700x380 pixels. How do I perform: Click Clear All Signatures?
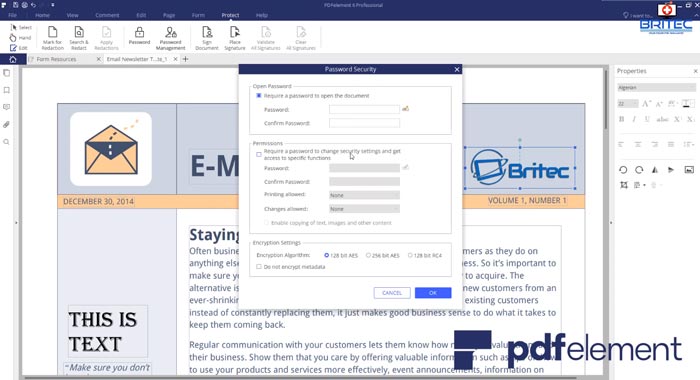coord(301,38)
